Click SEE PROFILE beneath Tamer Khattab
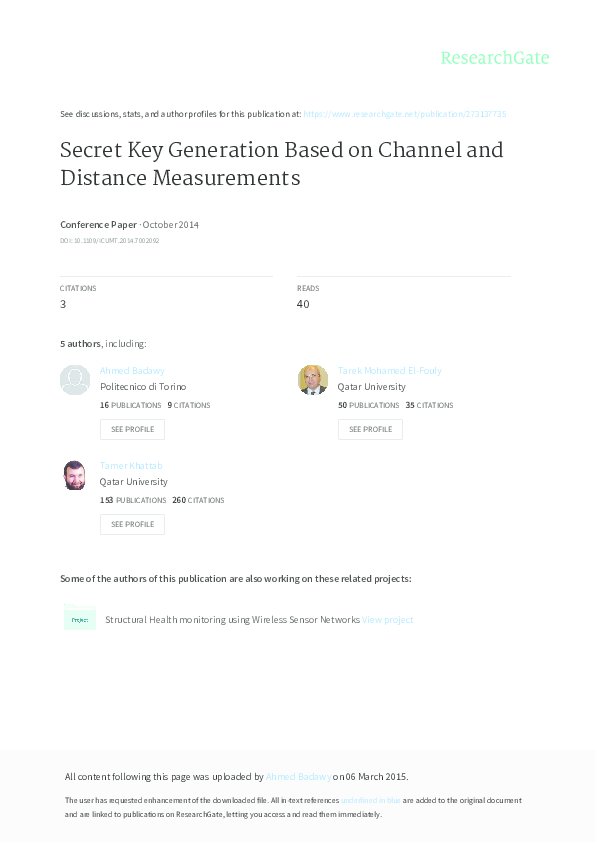595x842 pixels. pyautogui.click(x=132, y=524)
